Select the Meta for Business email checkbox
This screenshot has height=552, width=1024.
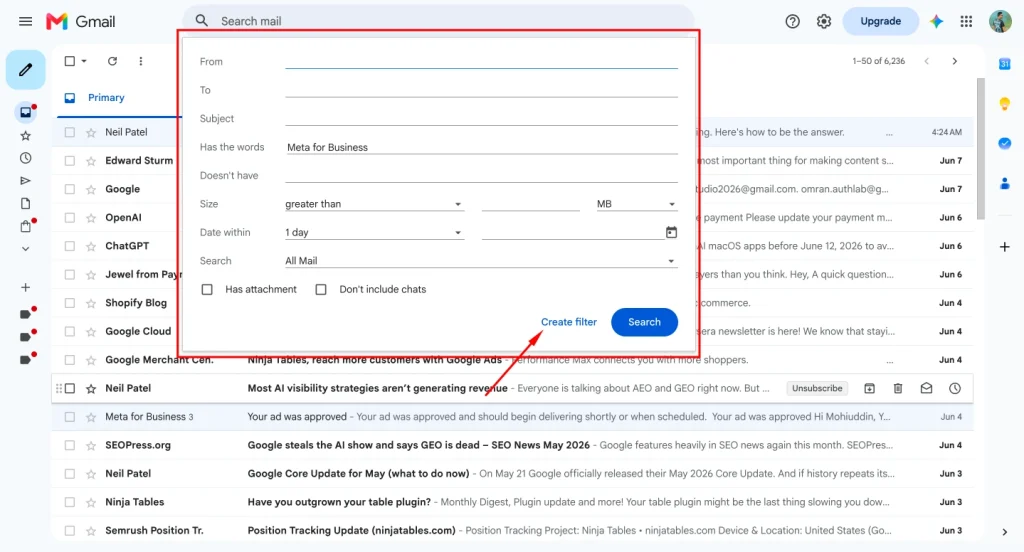70,417
